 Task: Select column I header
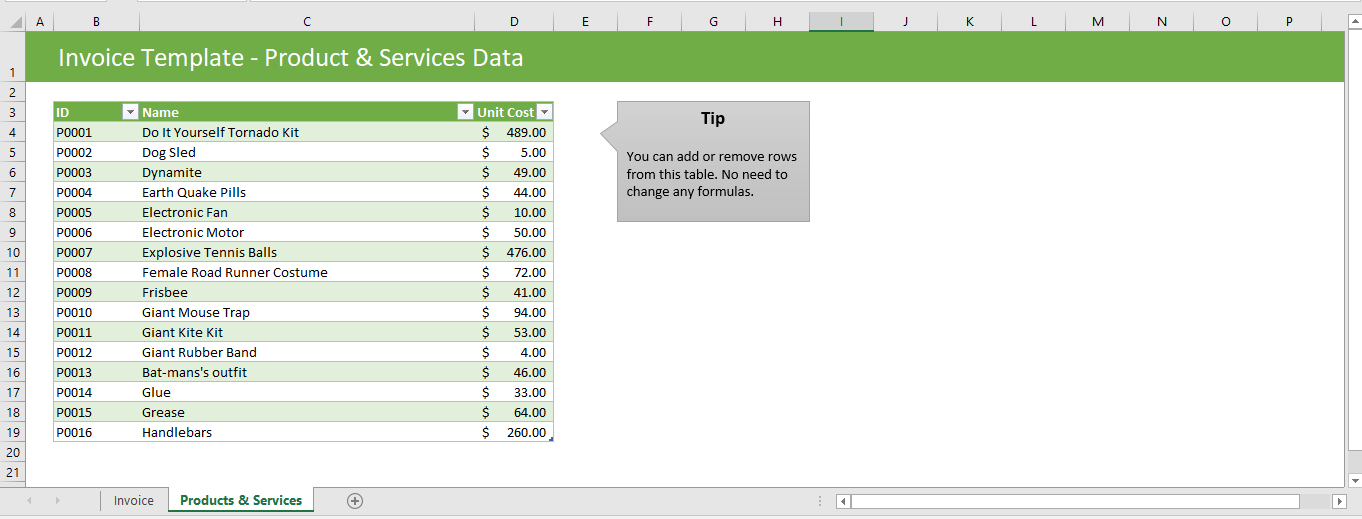[x=841, y=21]
